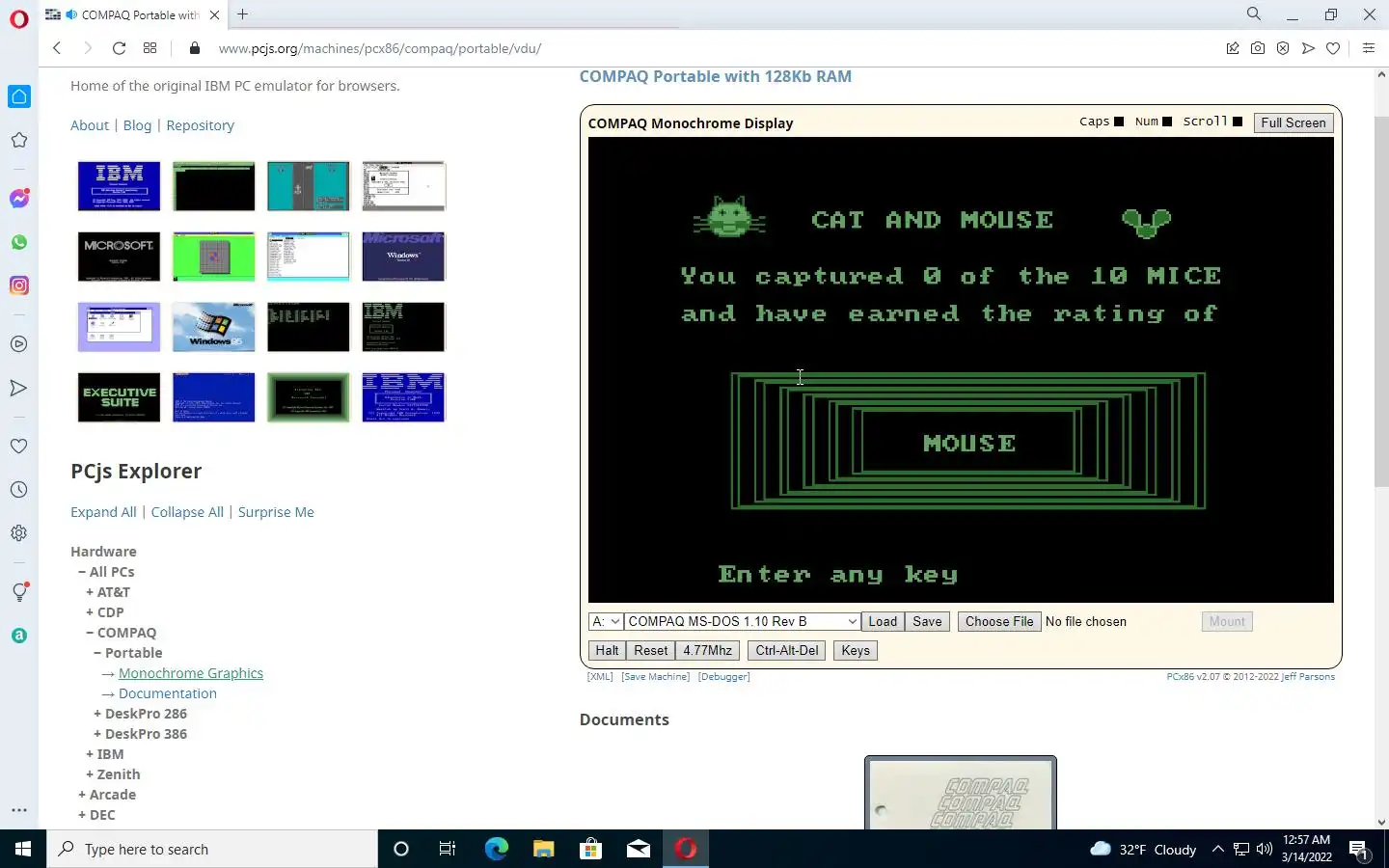Click Save disk button
This screenshot has width=1389, height=868.
click(x=927, y=622)
